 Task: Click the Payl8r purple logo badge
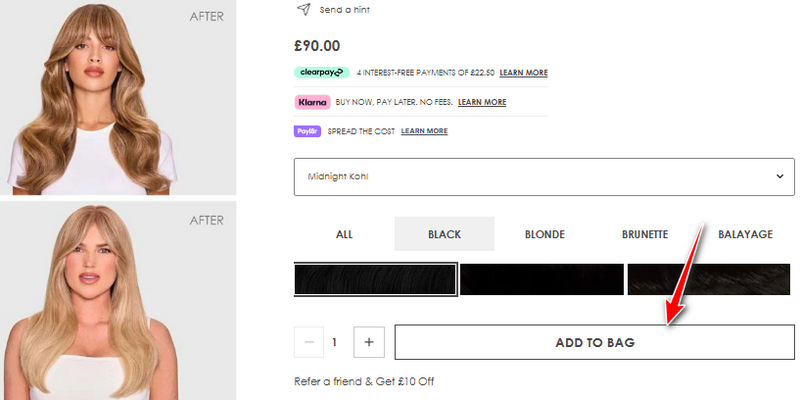306,131
